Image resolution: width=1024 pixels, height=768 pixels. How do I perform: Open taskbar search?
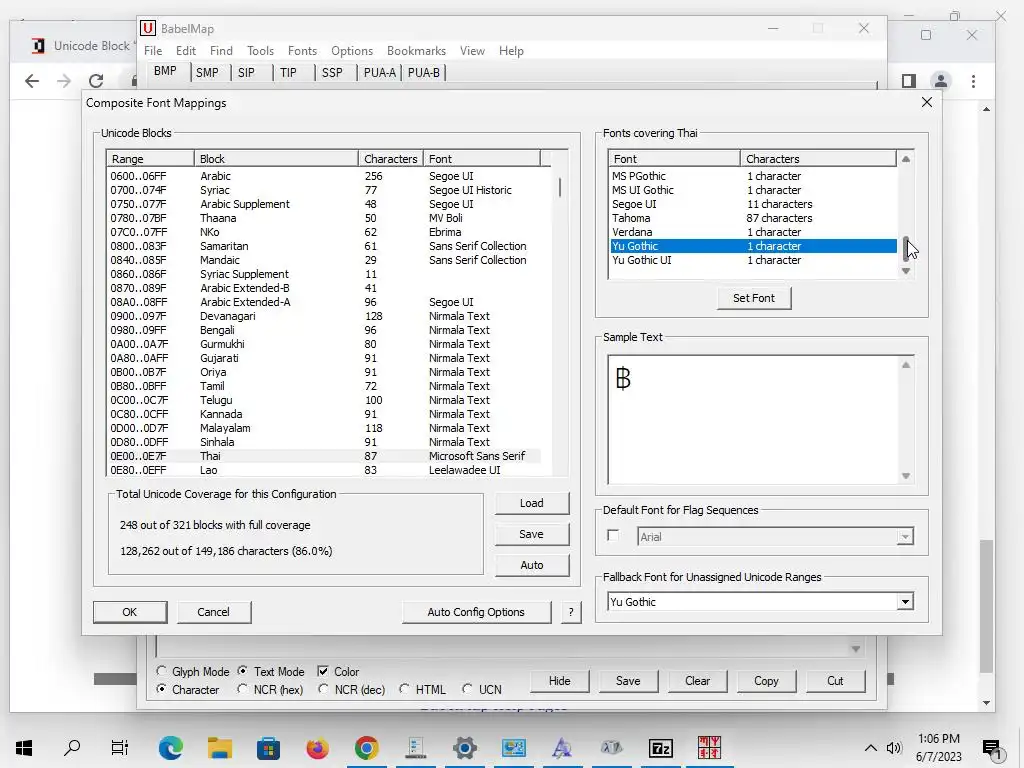click(72, 748)
